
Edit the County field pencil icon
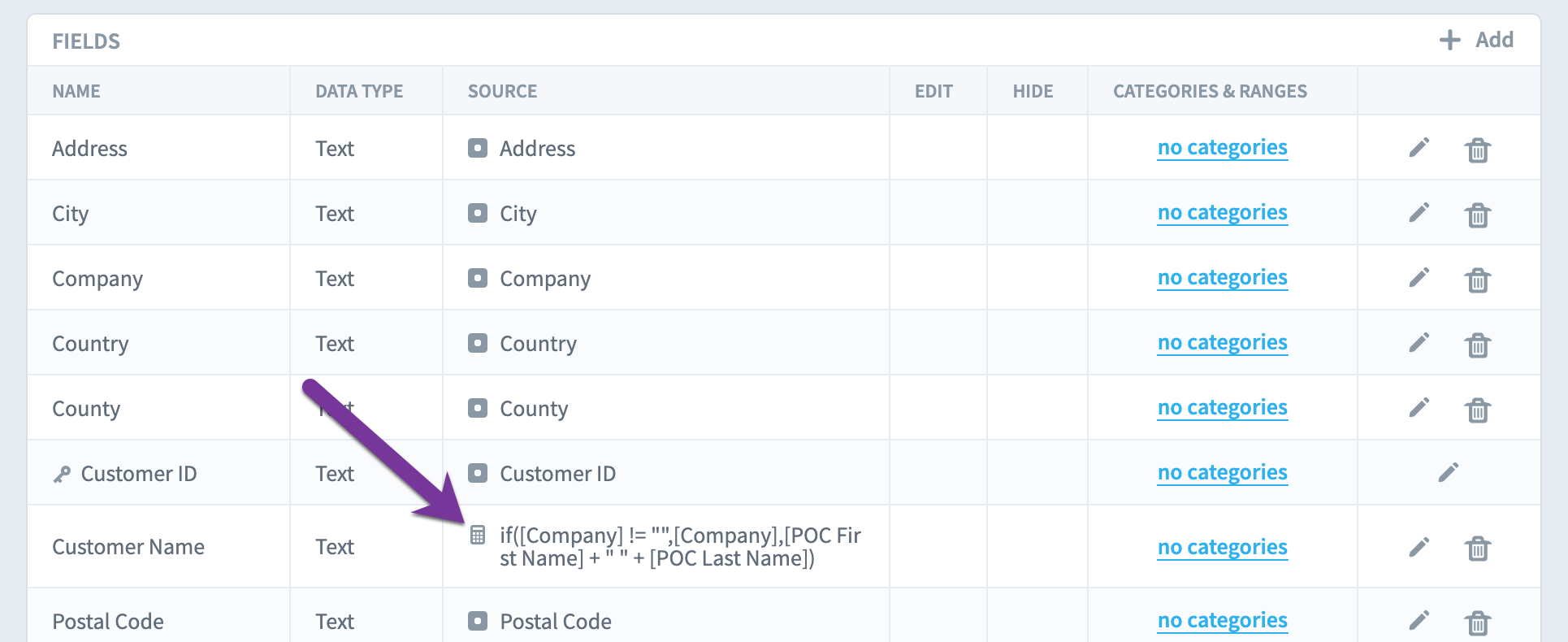coord(1419,407)
